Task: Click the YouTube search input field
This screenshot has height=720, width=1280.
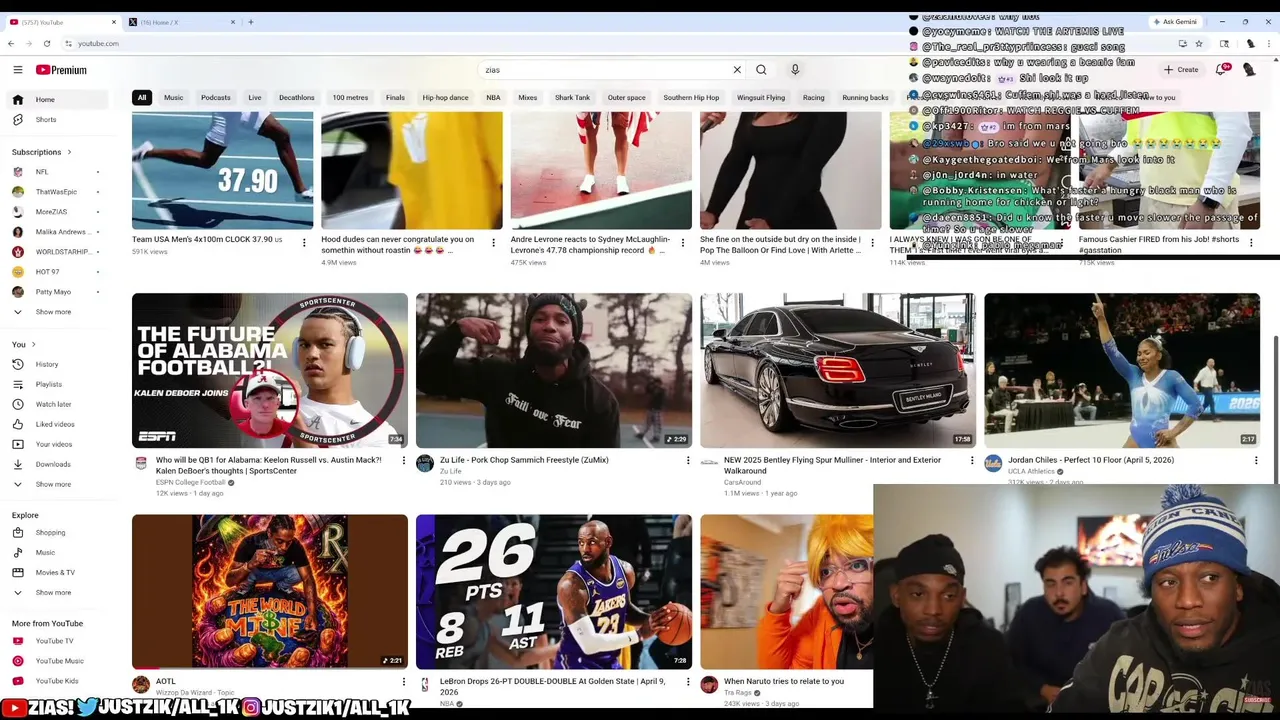Action: (605, 70)
